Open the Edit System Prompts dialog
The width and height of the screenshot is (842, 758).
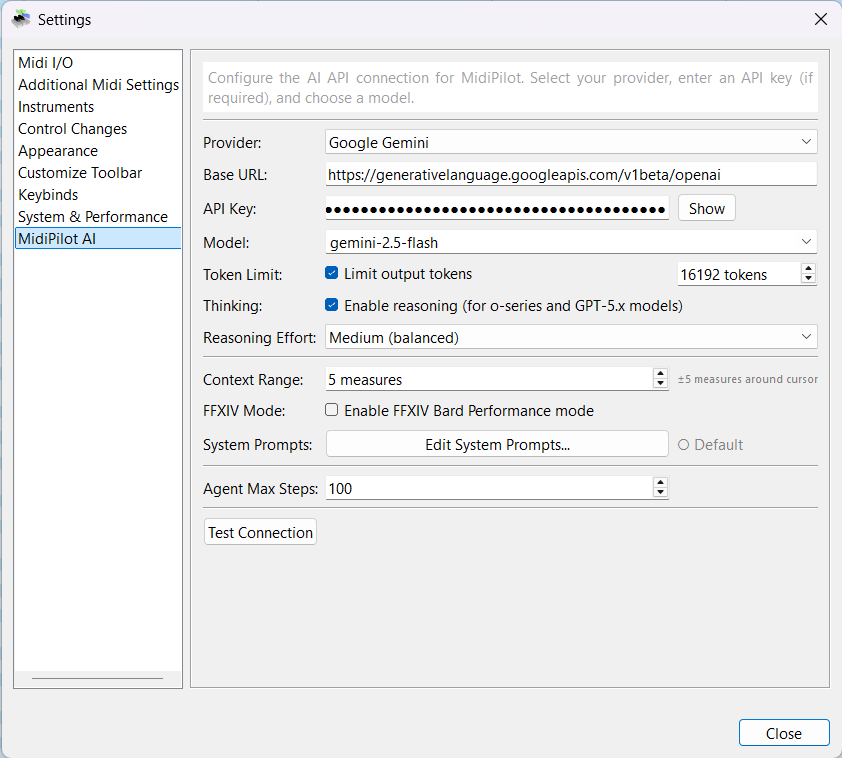point(497,444)
